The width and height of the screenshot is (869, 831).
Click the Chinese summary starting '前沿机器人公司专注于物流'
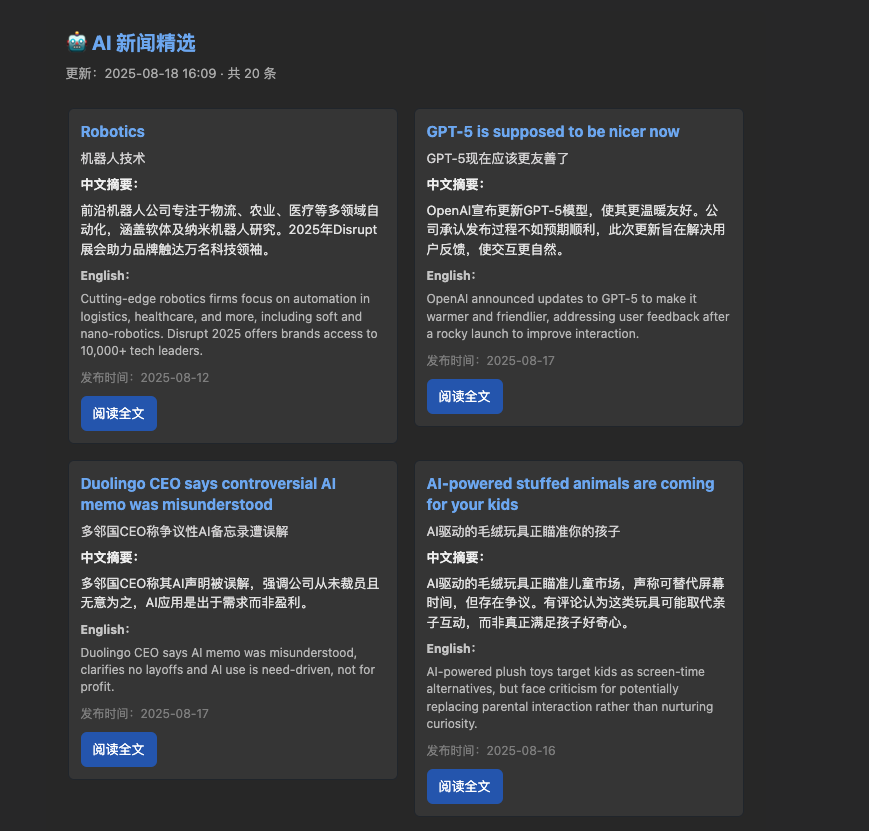(x=229, y=230)
